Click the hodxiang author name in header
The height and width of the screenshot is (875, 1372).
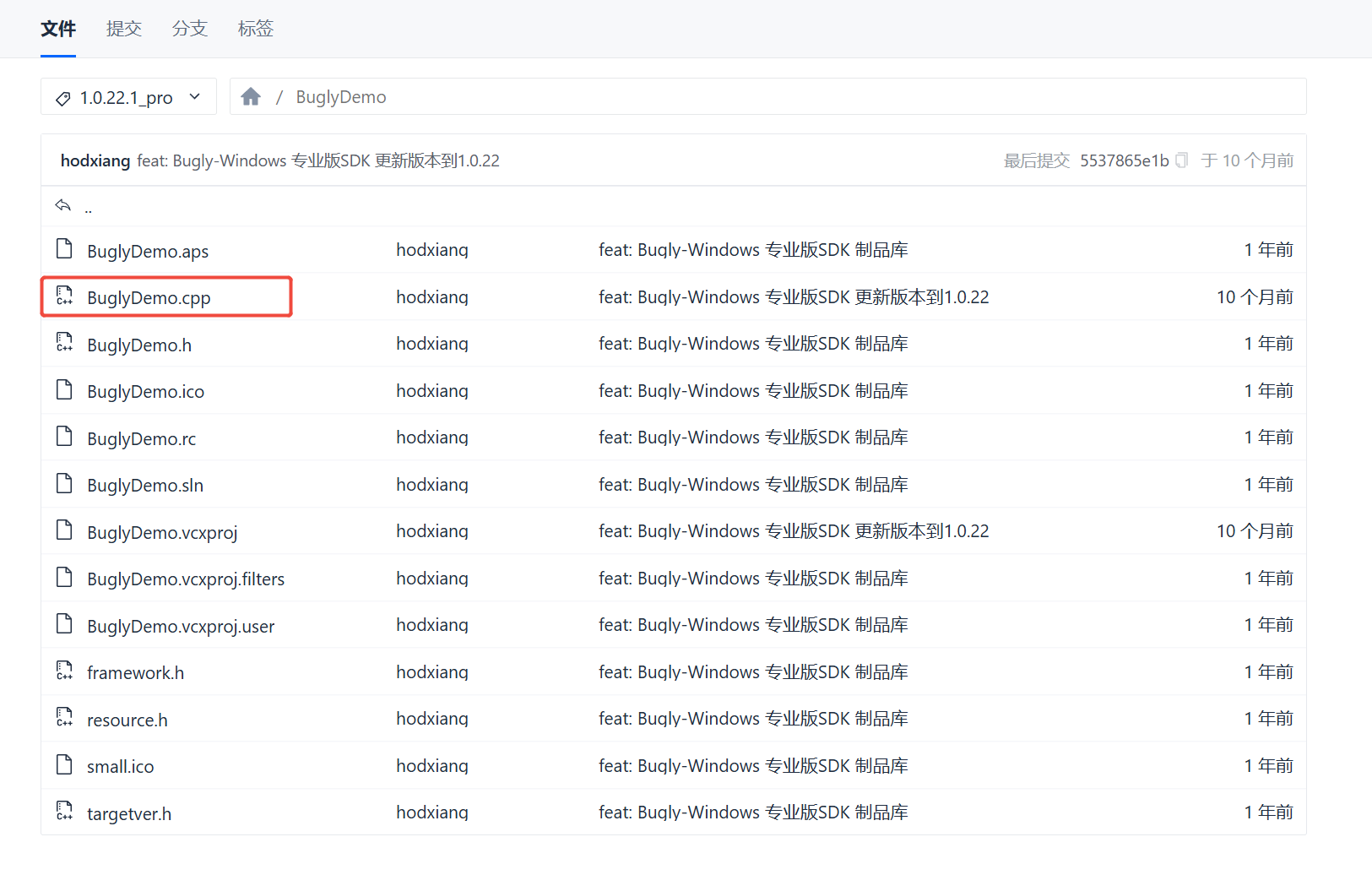pyautogui.click(x=95, y=160)
